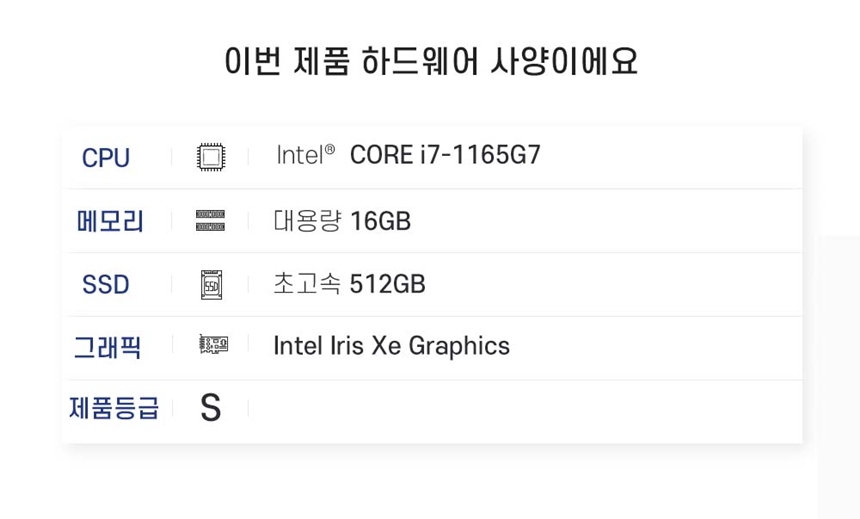Click the memory RAM module icon

click(x=210, y=221)
